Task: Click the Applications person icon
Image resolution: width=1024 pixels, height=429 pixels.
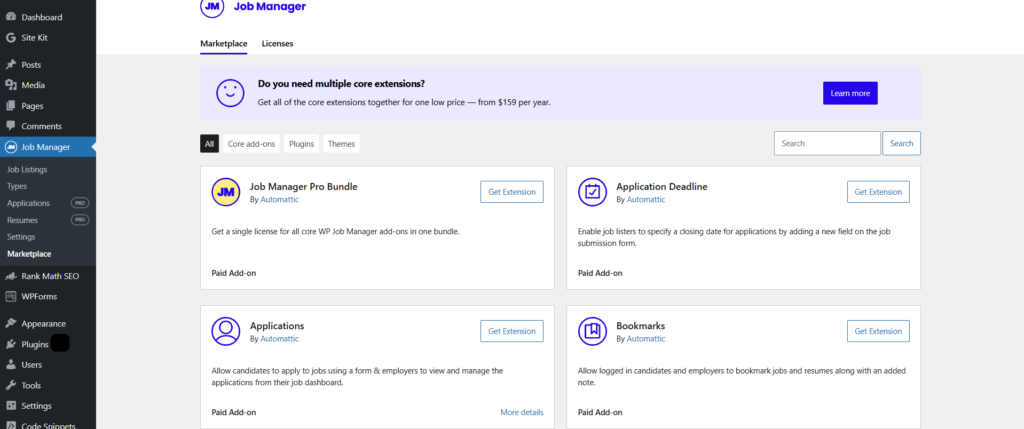Action: click(226, 330)
